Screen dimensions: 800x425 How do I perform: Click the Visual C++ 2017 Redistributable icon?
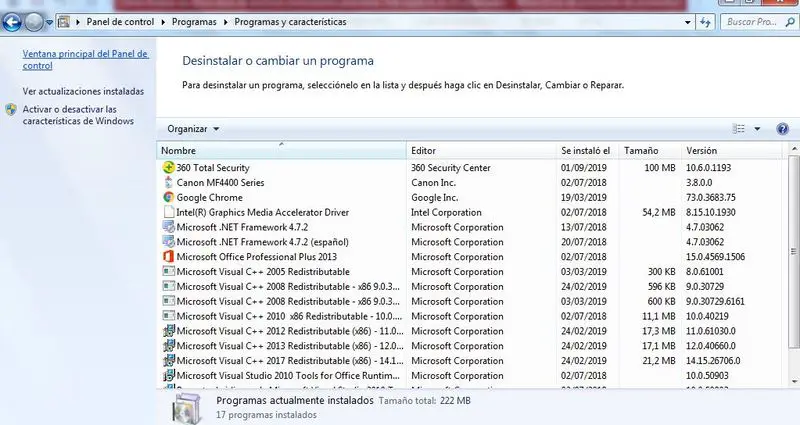point(168,360)
